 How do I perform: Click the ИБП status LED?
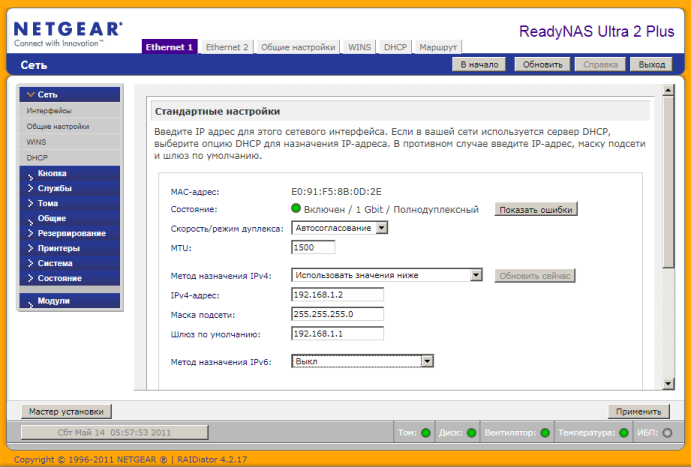[667, 433]
